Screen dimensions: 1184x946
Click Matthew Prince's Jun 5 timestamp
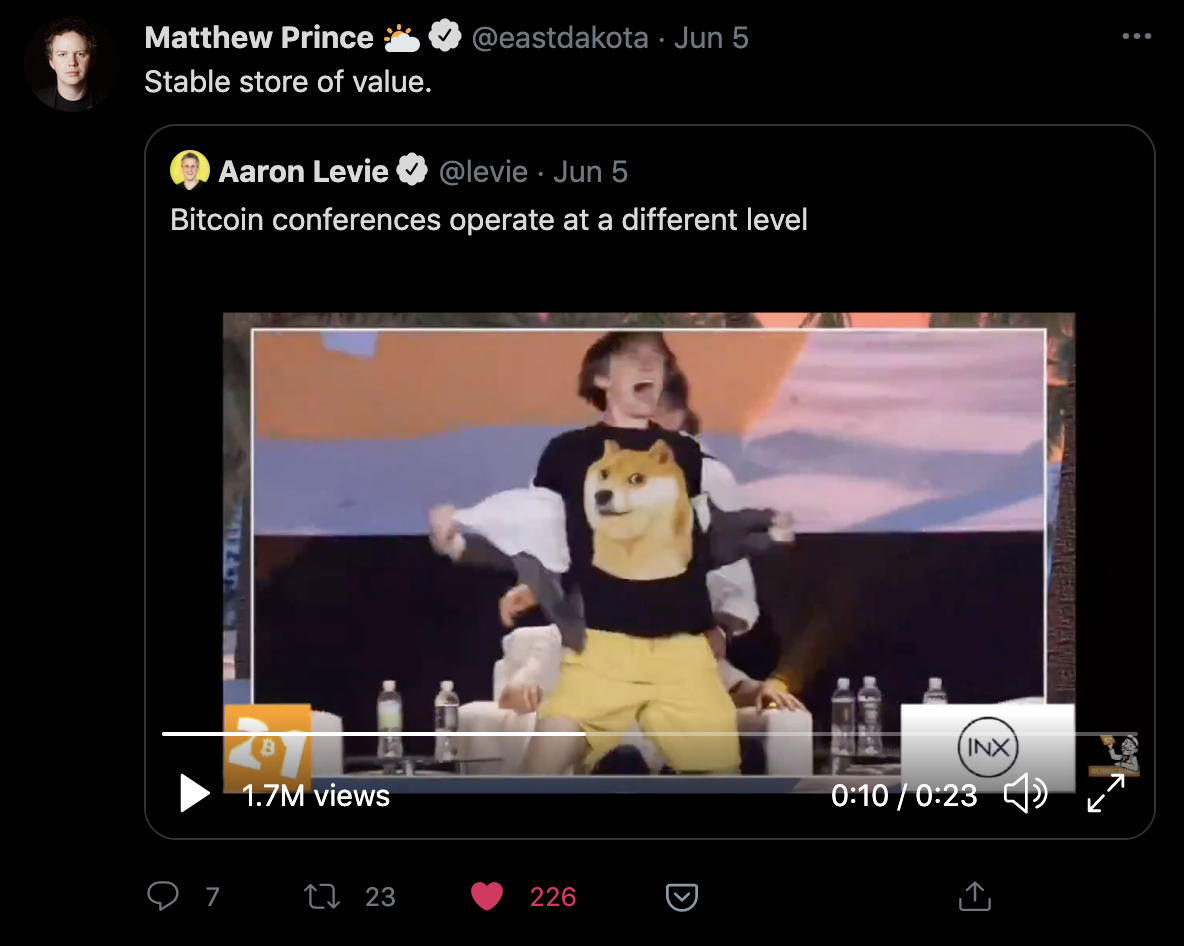tap(711, 38)
